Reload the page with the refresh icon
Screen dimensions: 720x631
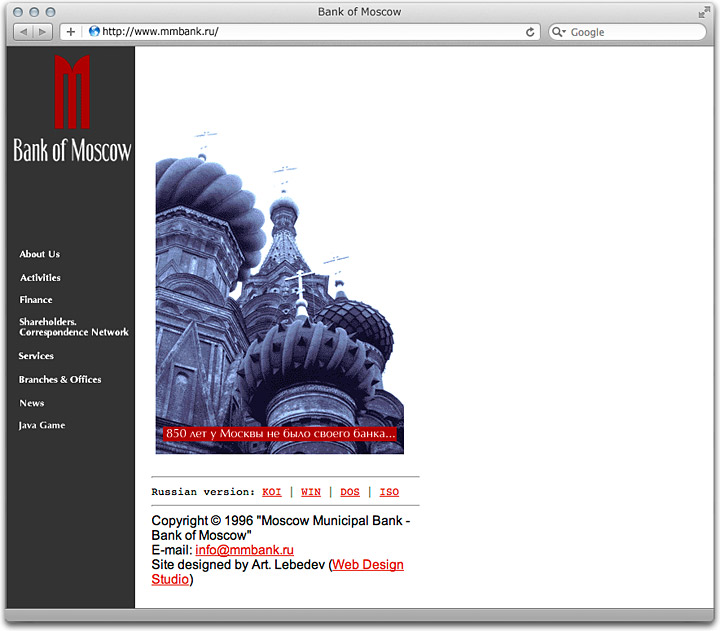click(530, 32)
